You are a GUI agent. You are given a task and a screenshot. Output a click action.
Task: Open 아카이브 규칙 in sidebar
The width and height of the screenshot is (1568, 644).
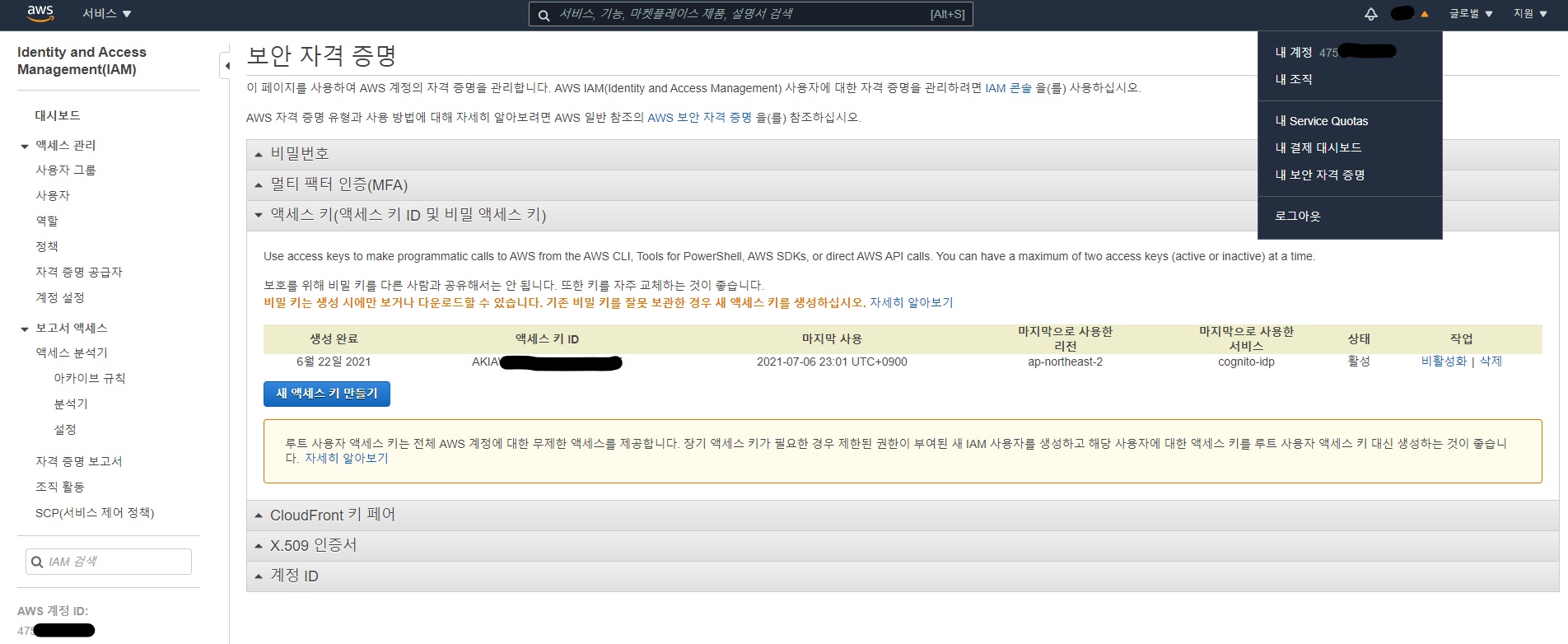(90, 378)
